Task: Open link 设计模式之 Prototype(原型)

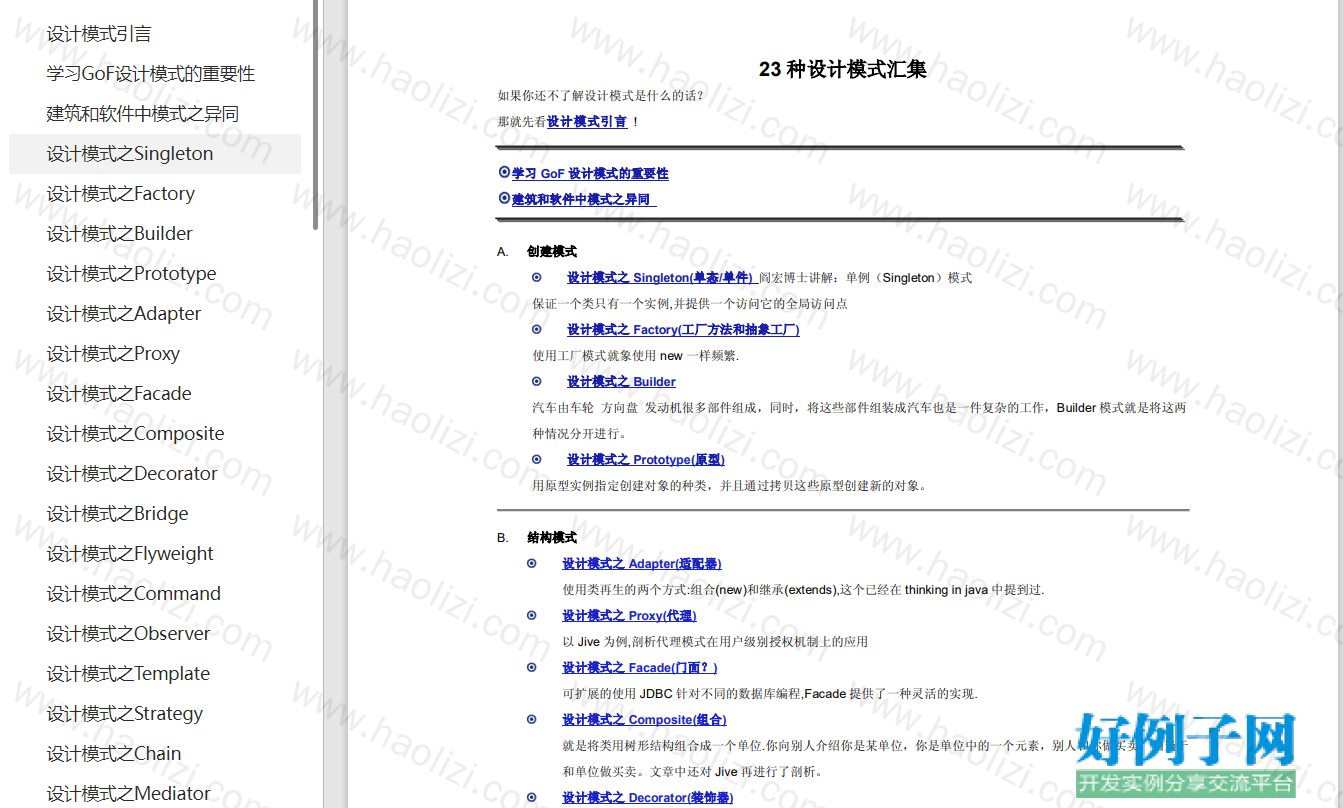Action: point(646,459)
